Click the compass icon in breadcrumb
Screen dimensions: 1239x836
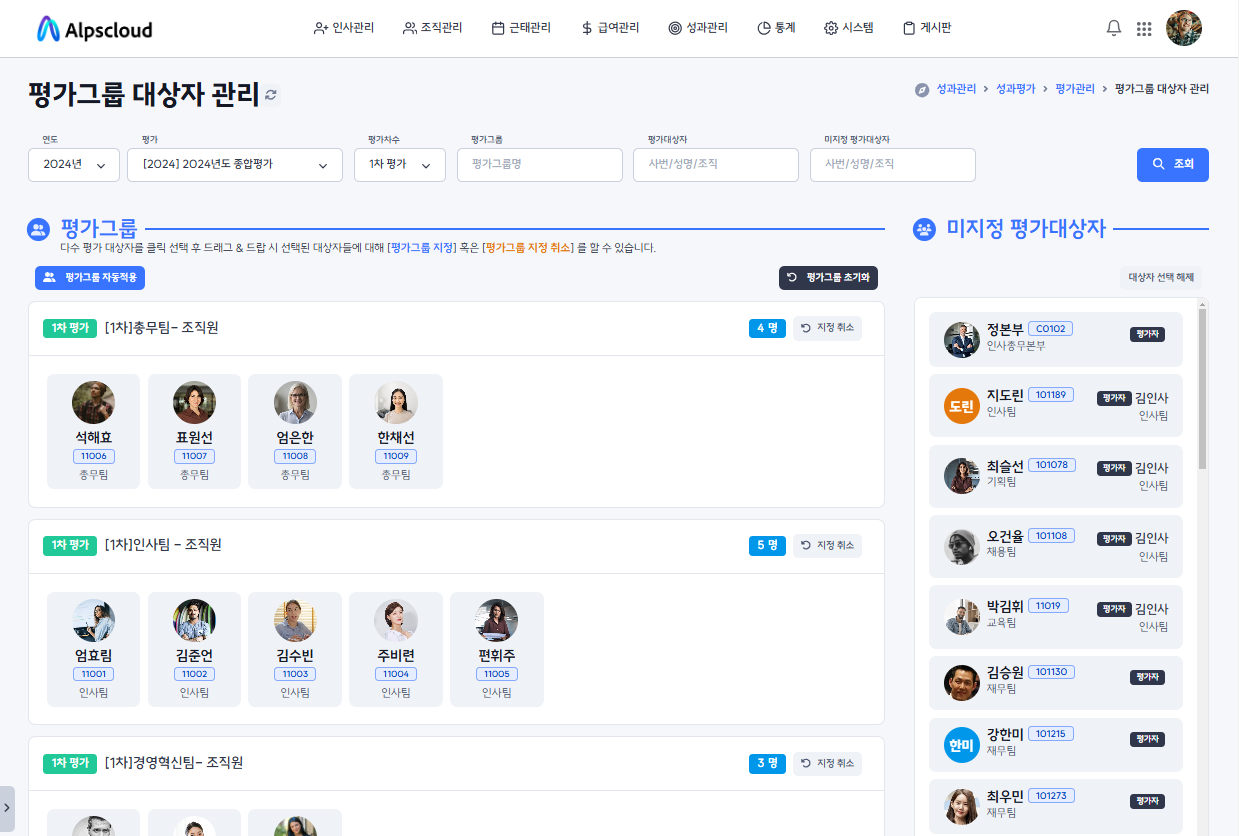(922, 90)
